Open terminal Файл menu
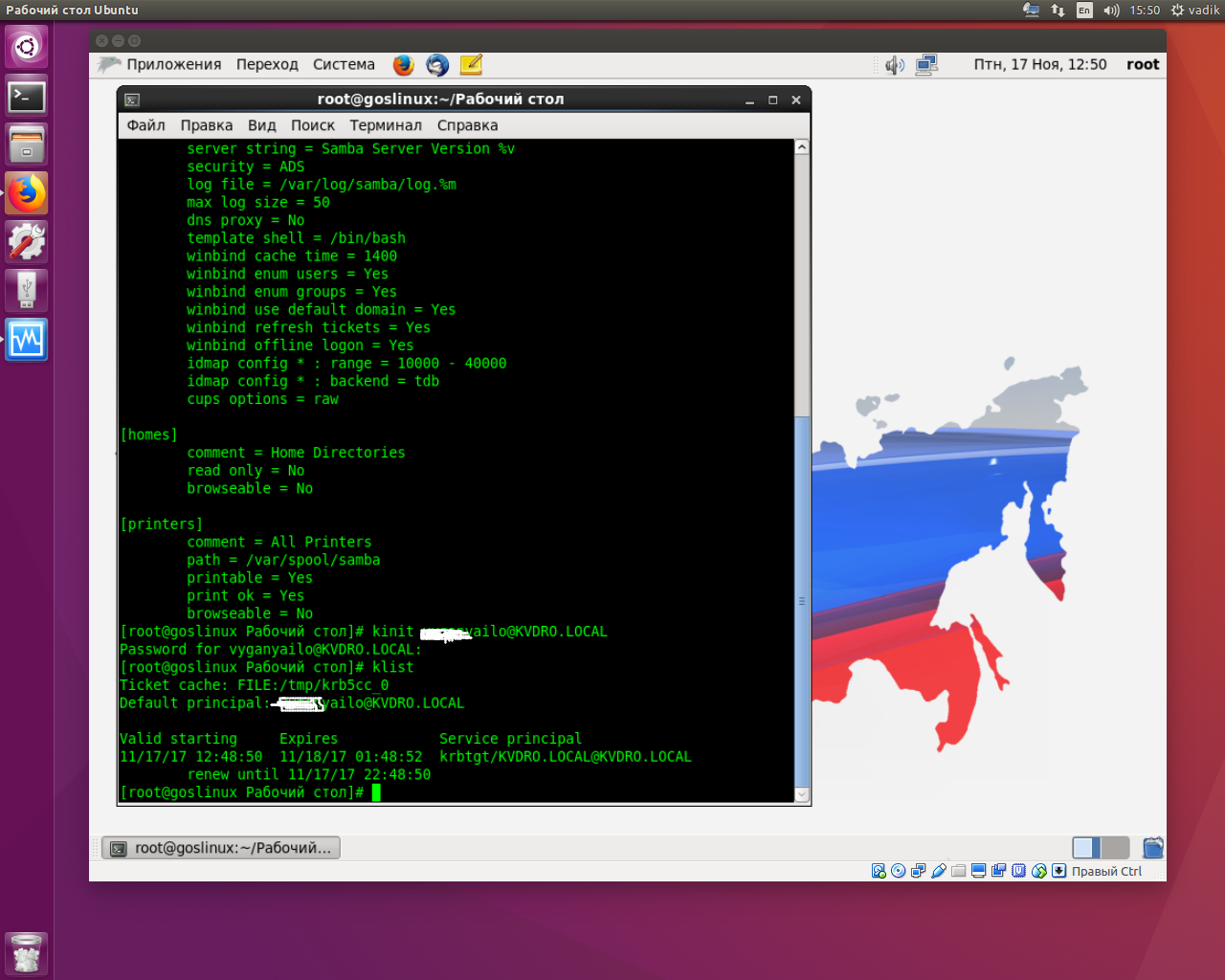The width and height of the screenshot is (1225, 980). click(145, 125)
